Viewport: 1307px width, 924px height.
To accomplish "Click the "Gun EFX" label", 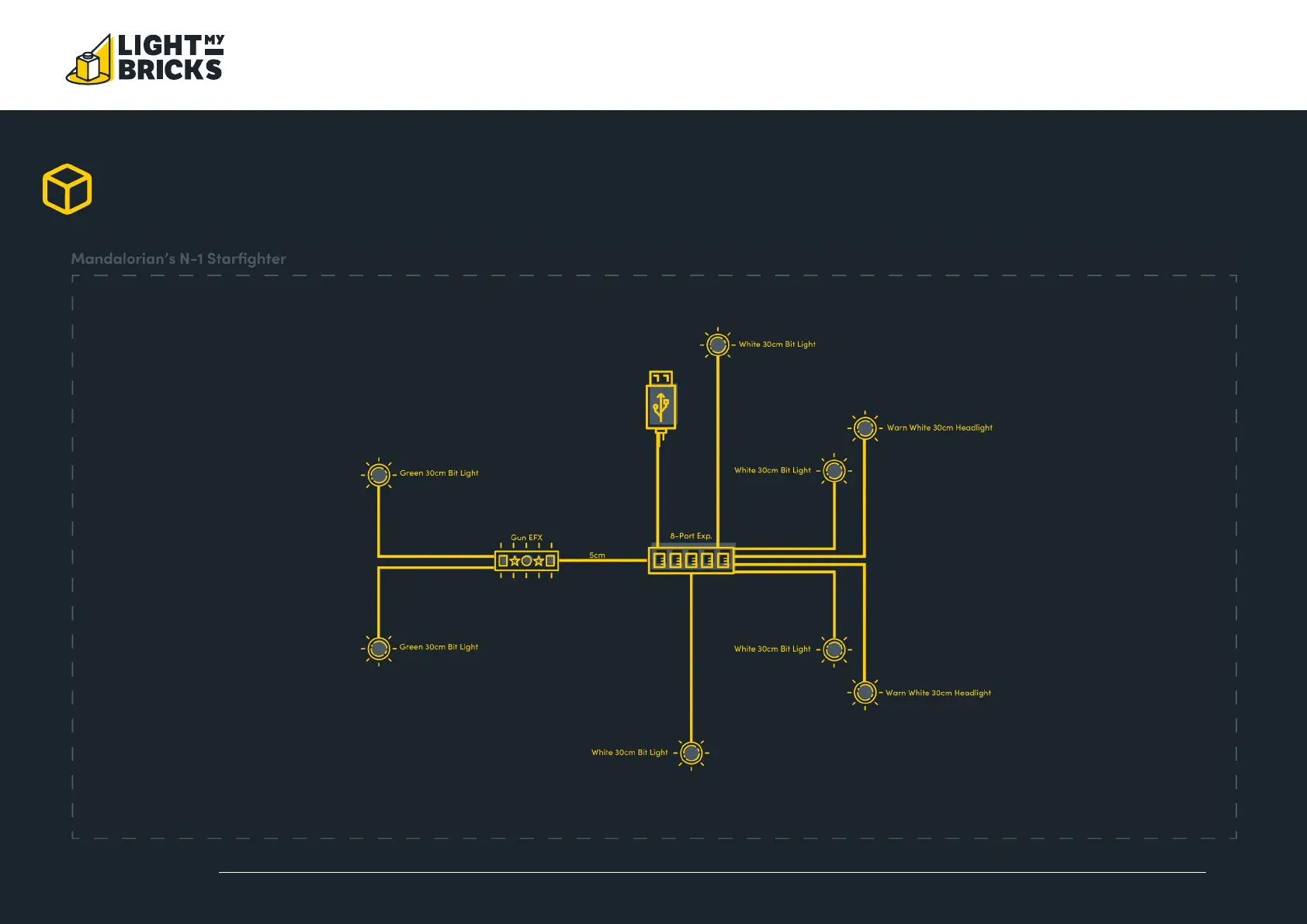I will point(526,537).
